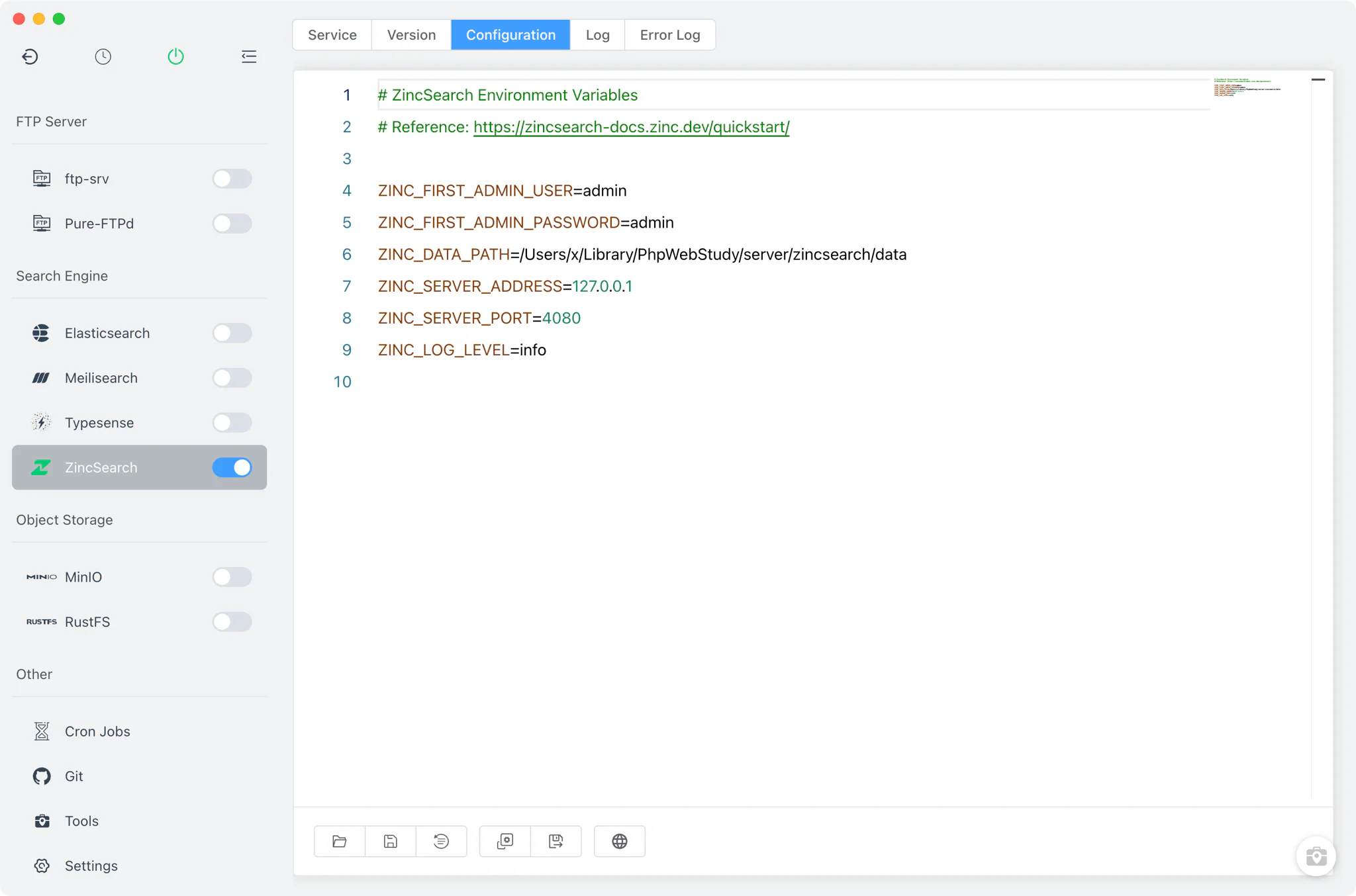The width and height of the screenshot is (1356, 896).
Task: Click the ZINC_FIRST_ADMIN_PASSWORD=admin line
Action: point(526,222)
